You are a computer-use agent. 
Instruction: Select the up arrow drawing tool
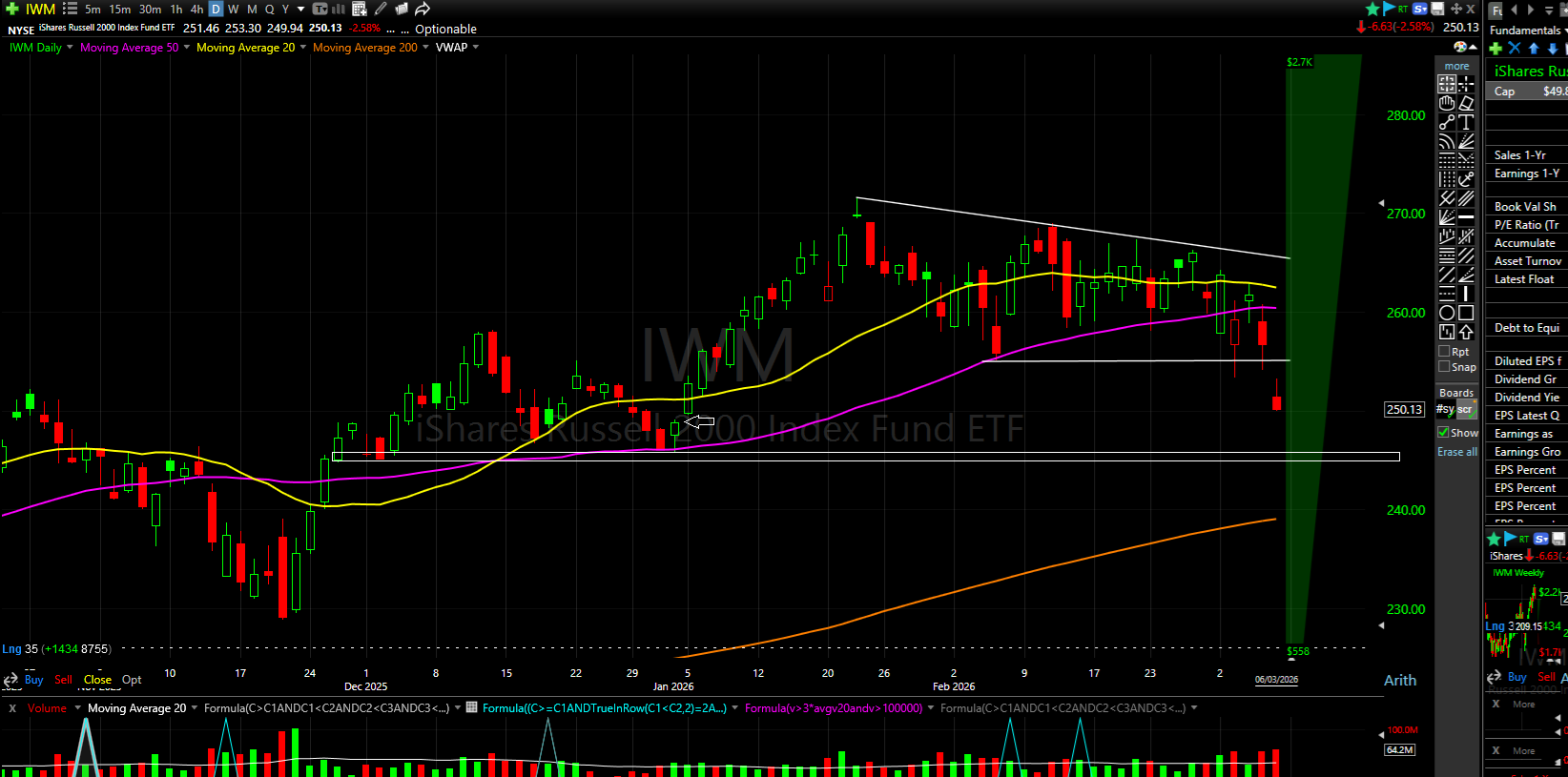(1466, 332)
